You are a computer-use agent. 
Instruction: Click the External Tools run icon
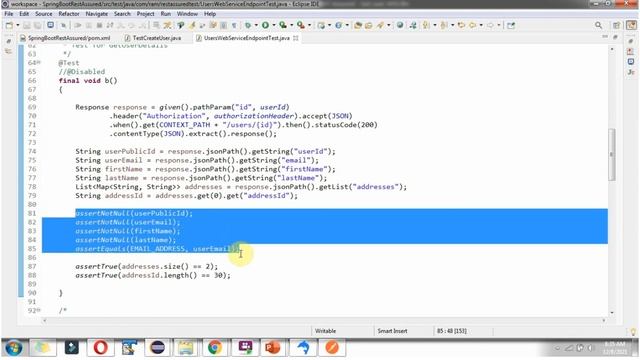tap(301, 25)
